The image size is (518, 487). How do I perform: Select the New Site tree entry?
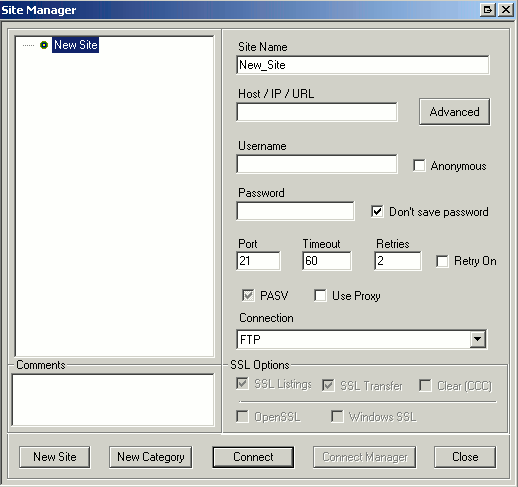click(x=76, y=45)
